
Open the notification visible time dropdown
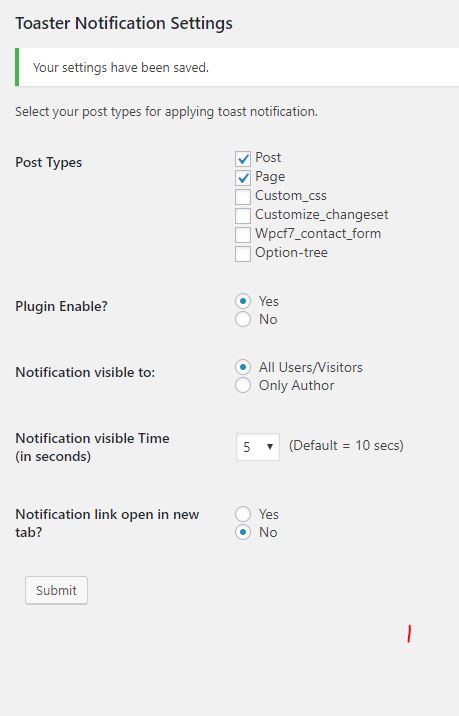[x=258, y=447]
